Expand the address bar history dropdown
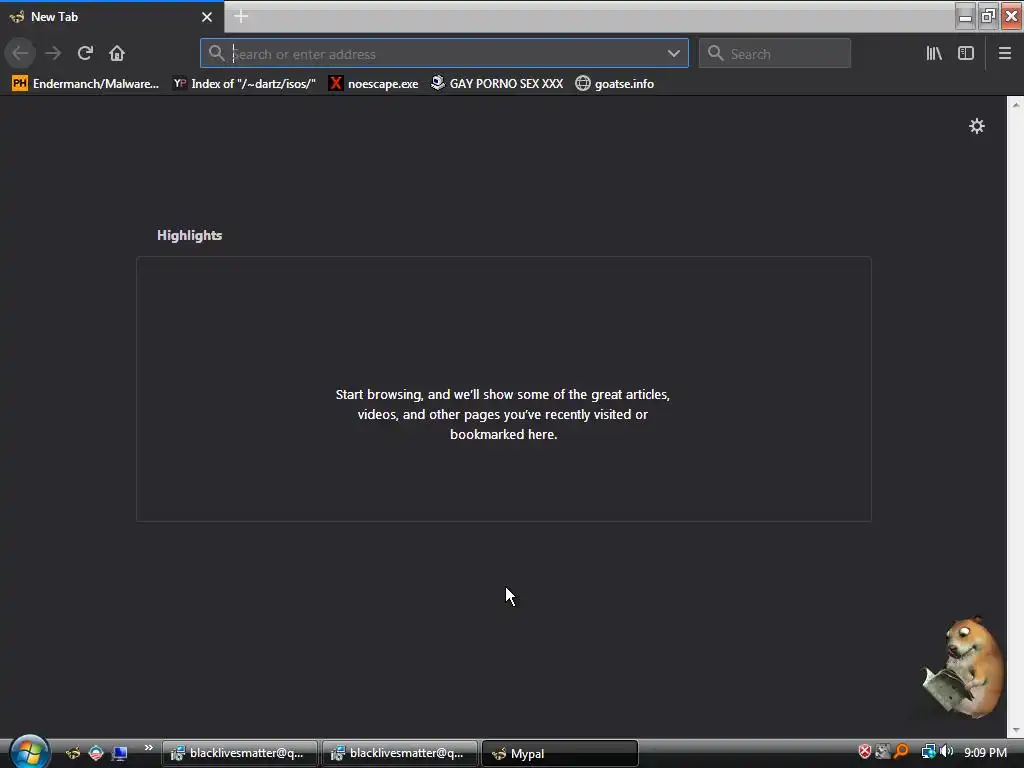 click(x=673, y=54)
